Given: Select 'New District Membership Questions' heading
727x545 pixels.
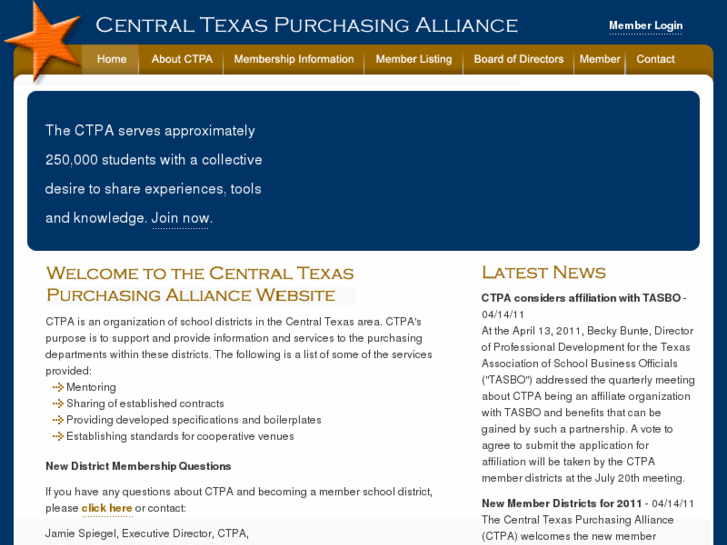Looking at the screenshot, I should tap(138, 466).
